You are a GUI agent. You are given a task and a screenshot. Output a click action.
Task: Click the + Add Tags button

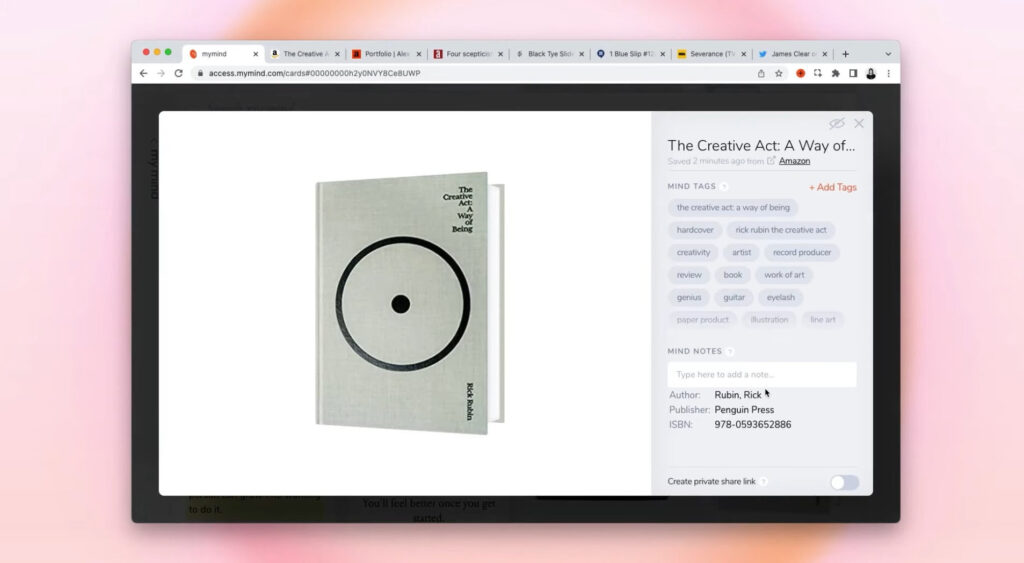833,187
